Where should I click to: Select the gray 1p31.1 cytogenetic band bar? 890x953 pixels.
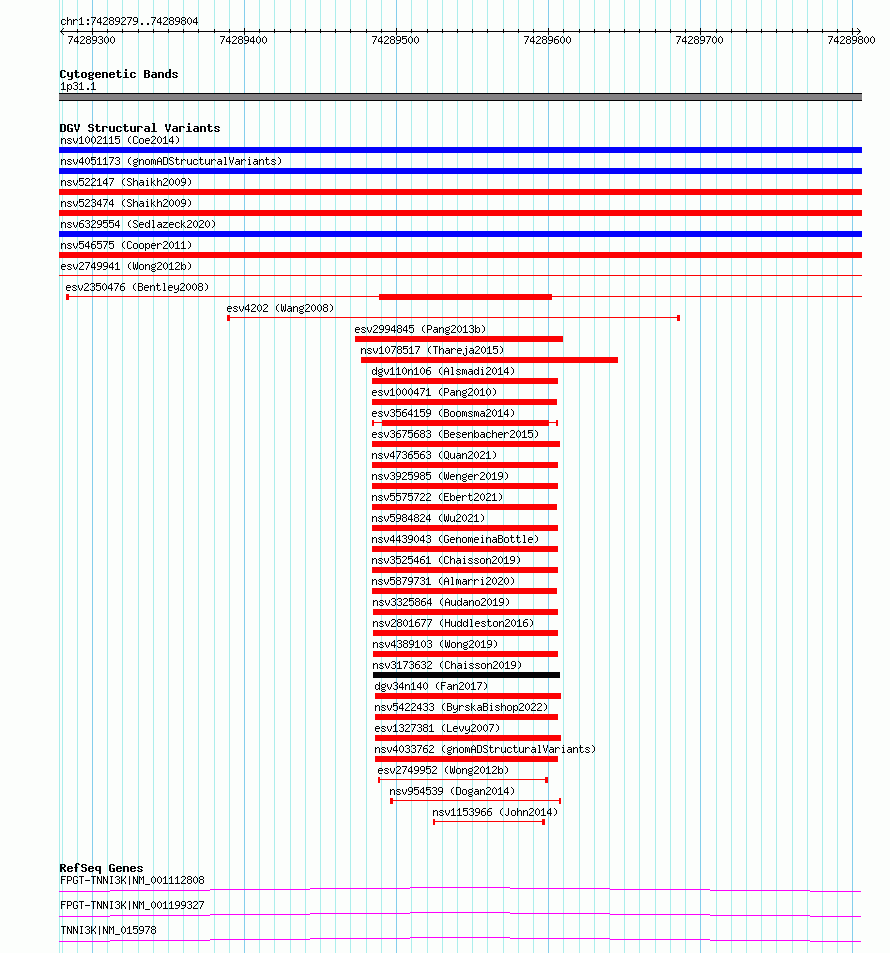coord(460,97)
